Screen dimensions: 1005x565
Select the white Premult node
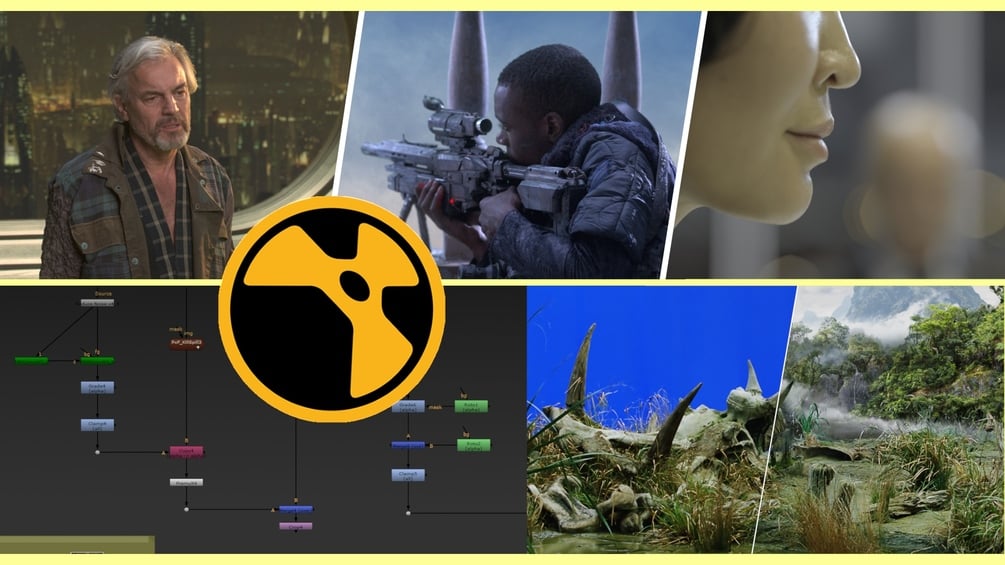187,482
